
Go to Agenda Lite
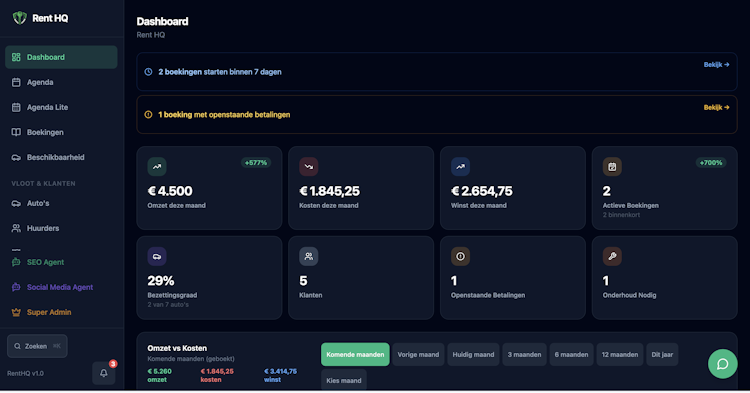tap(61, 107)
